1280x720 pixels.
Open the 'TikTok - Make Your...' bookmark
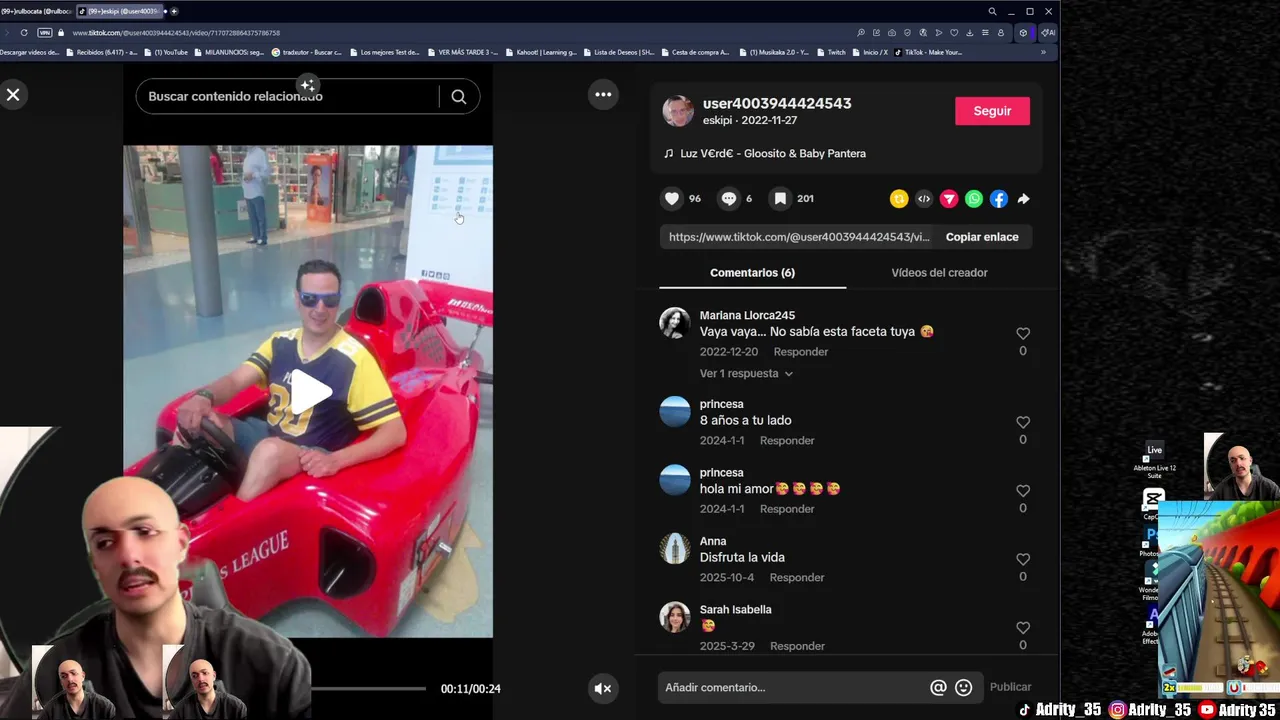(x=928, y=52)
